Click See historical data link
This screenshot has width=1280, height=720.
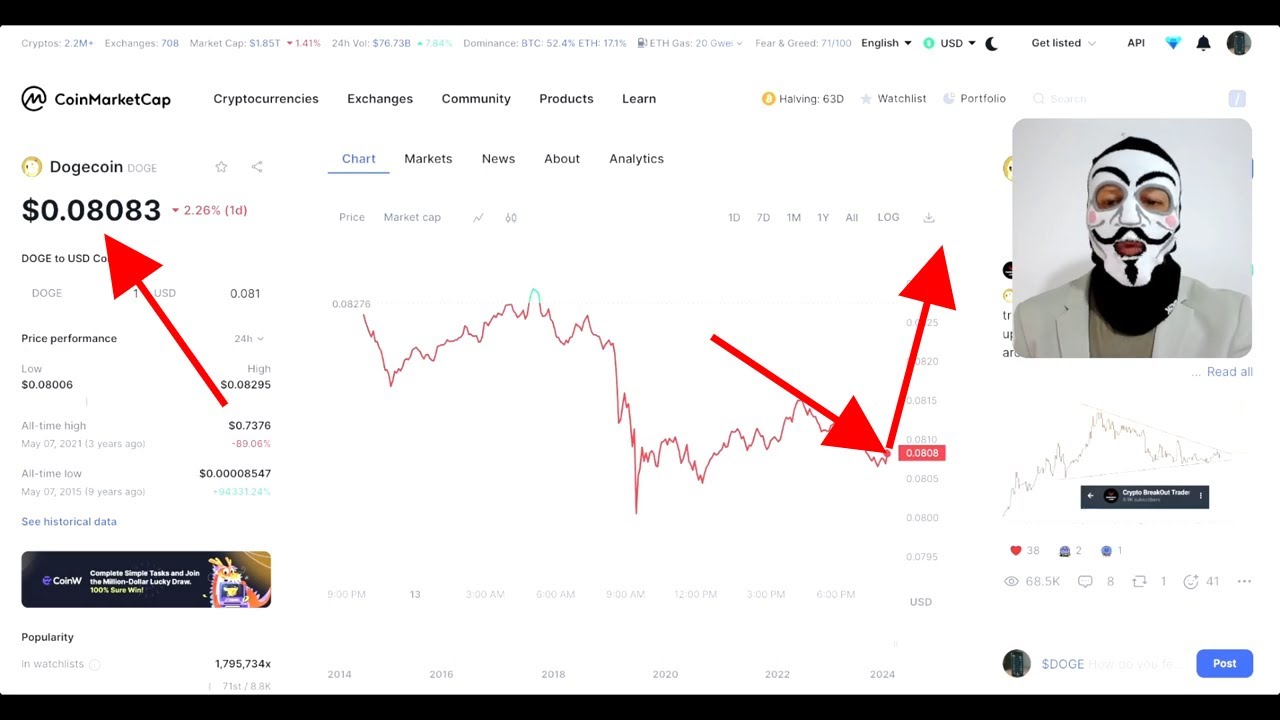pyautogui.click(x=69, y=522)
